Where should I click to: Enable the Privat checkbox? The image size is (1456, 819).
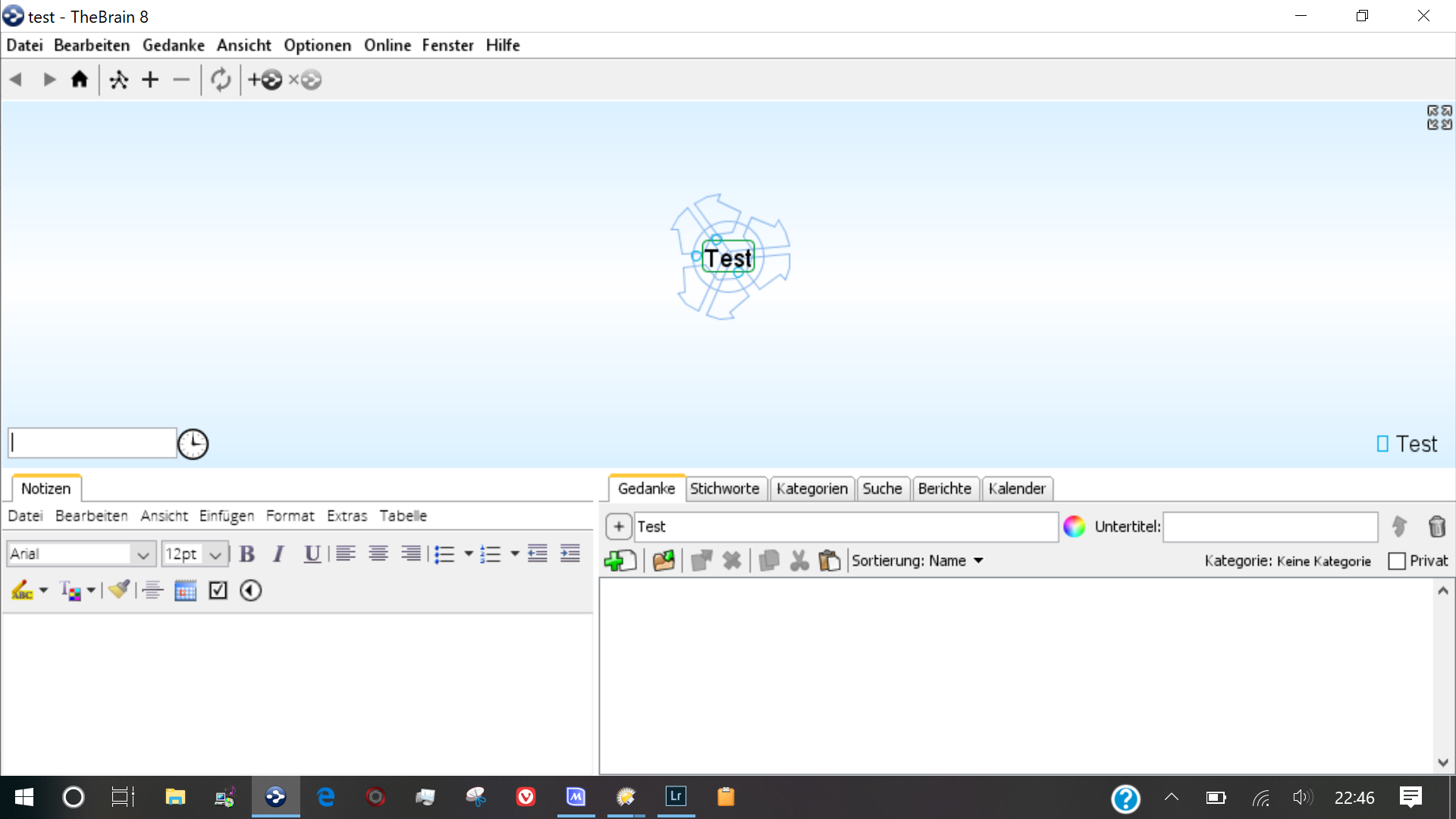(1396, 561)
